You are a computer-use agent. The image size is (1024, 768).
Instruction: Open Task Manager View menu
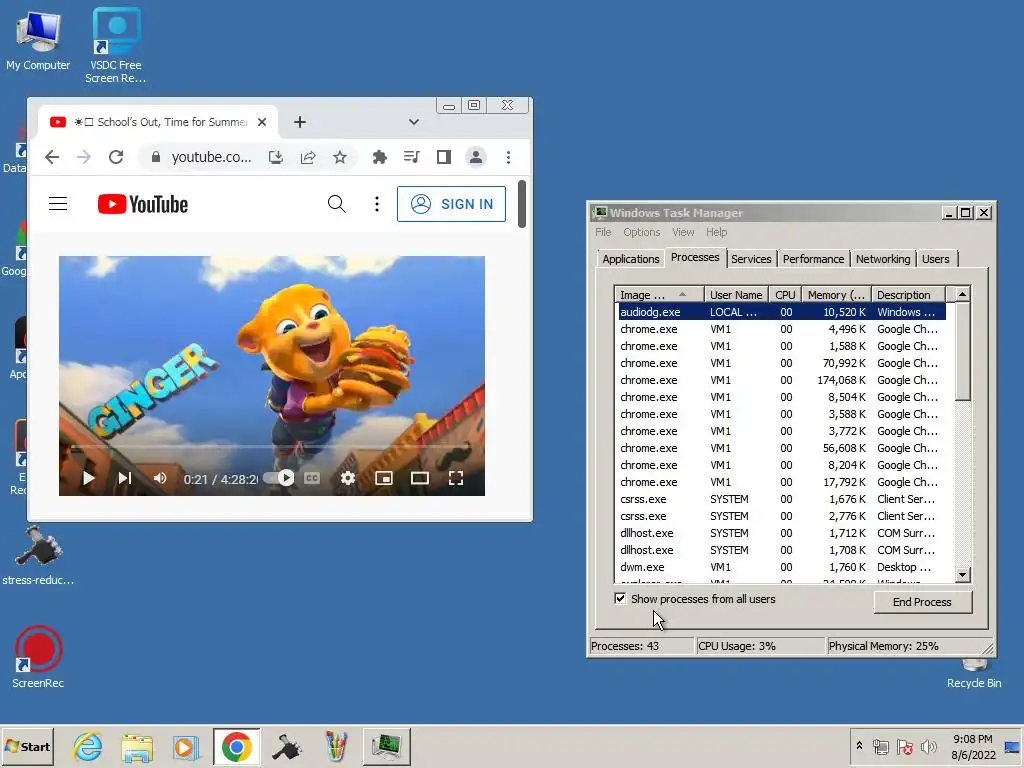(683, 232)
